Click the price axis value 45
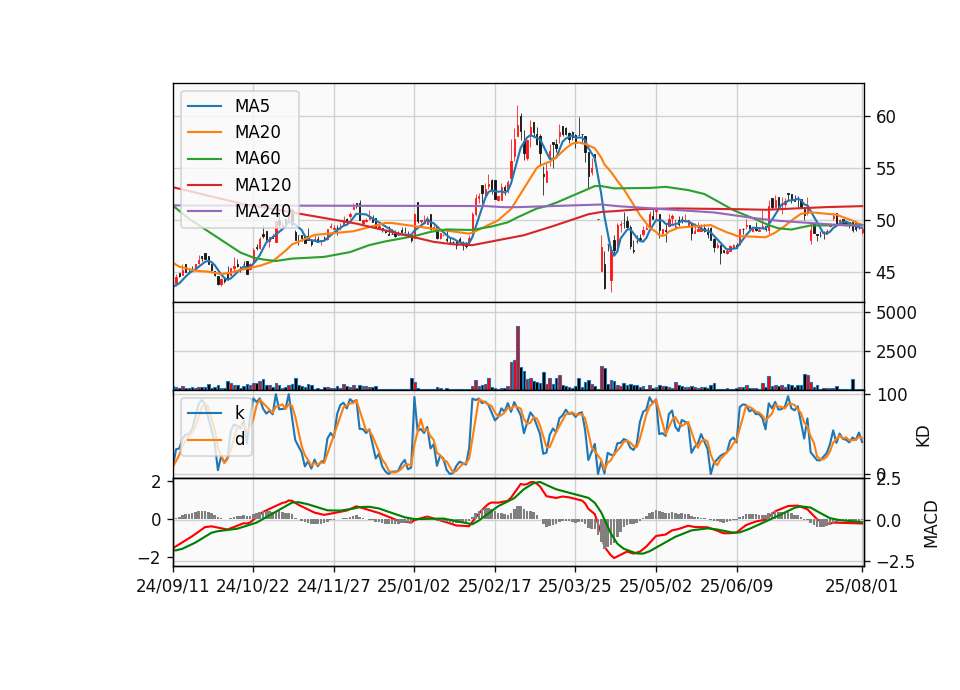The width and height of the screenshot is (960, 690). [x=885, y=273]
